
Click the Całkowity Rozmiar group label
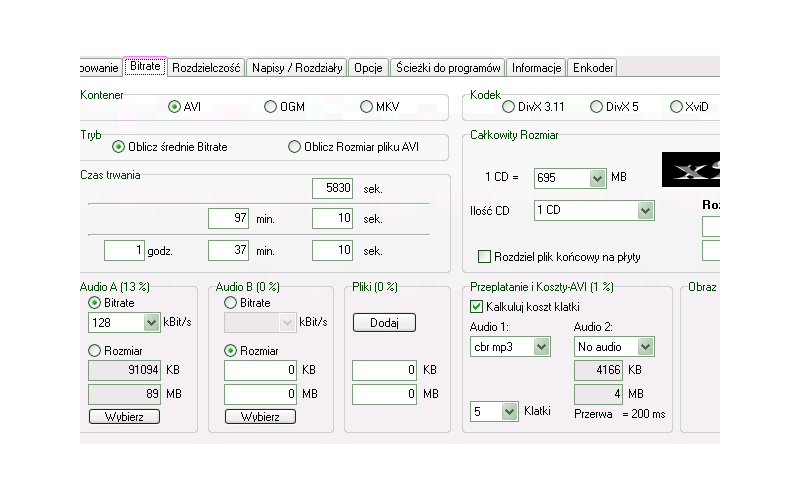coord(514,135)
